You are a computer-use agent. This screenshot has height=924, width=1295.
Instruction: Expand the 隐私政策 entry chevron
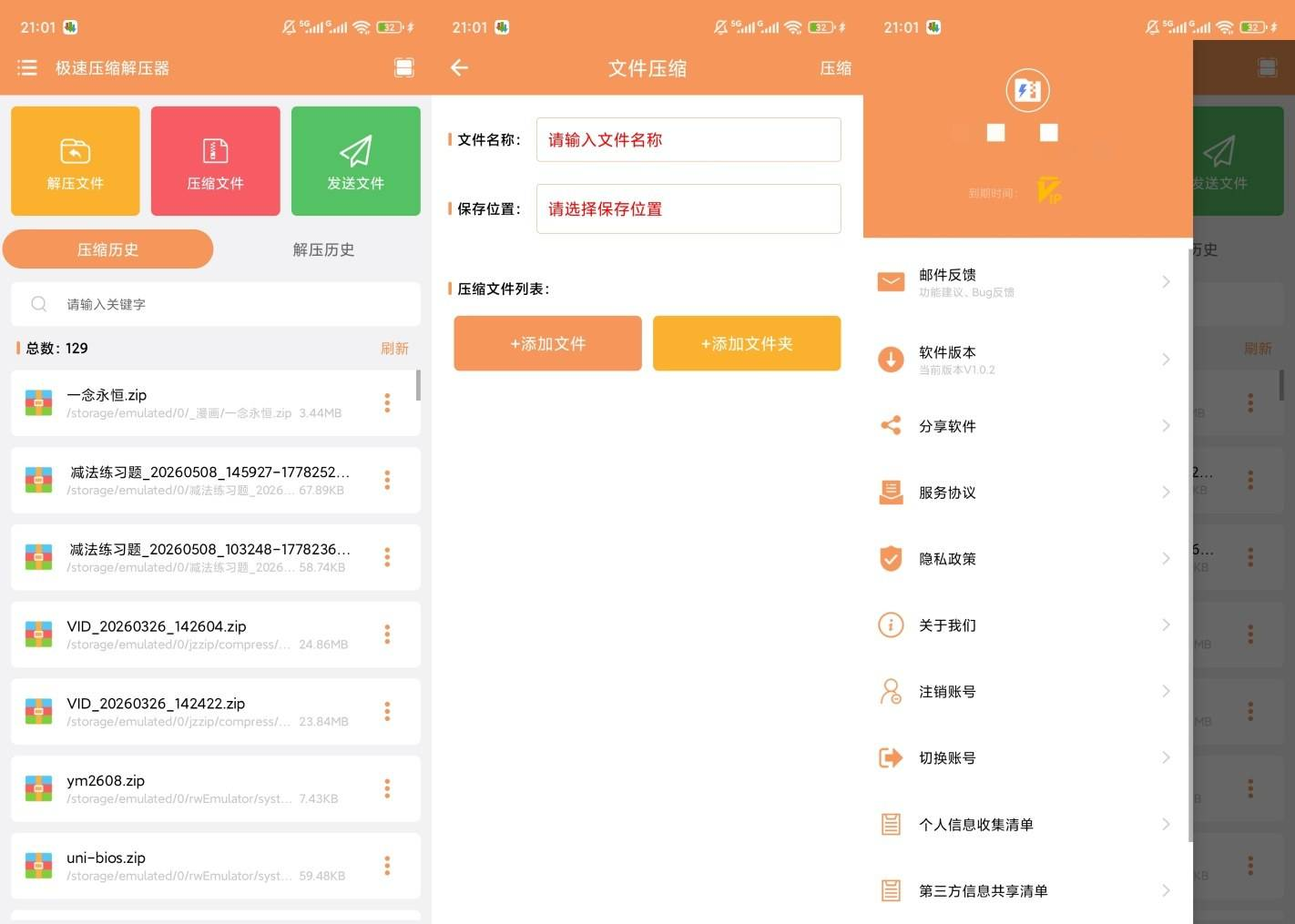pyautogui.click(x=1166, y=558)
